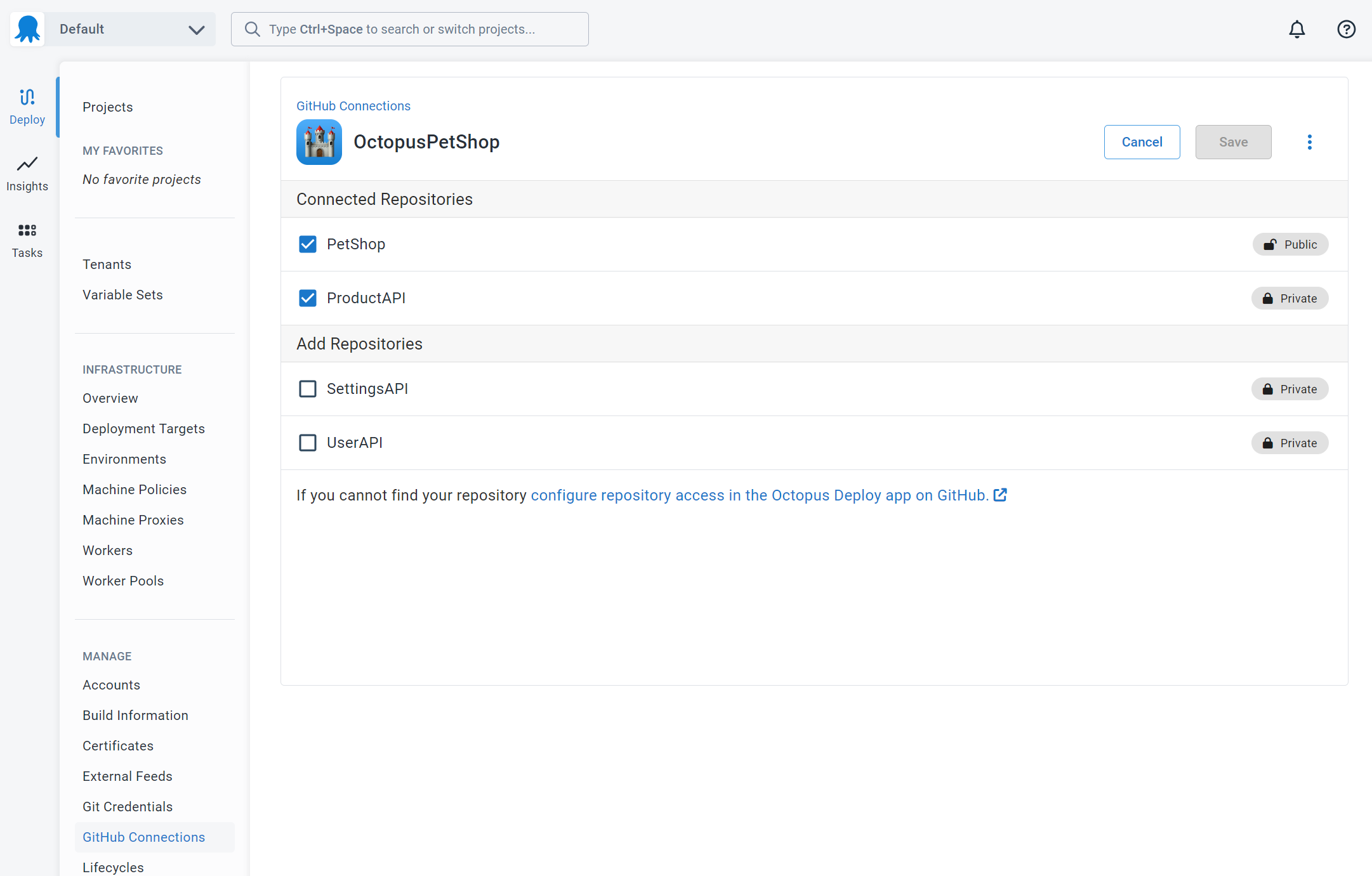The height and width of the screenshot is (876, 1372).
Task: Uncheck the ProductAPI repository
Action: tap(308, 298)
